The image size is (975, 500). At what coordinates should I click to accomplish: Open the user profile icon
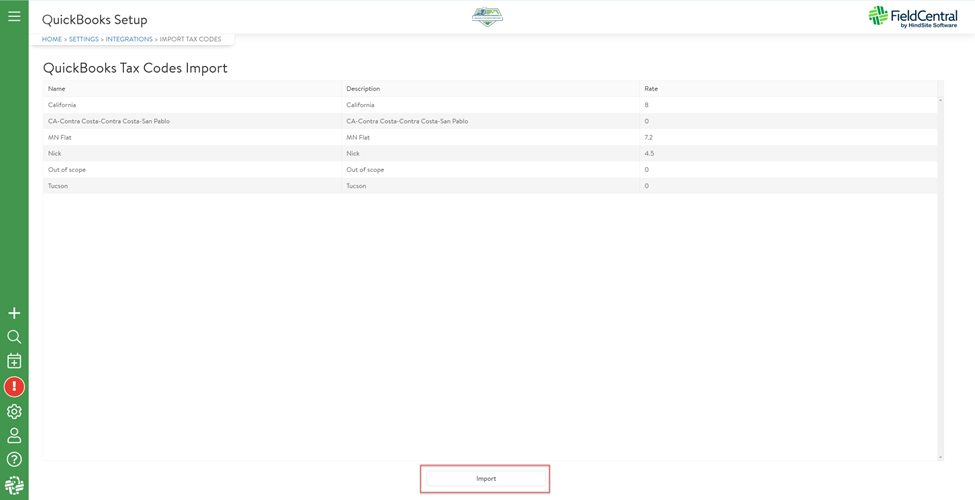[14, 436]
